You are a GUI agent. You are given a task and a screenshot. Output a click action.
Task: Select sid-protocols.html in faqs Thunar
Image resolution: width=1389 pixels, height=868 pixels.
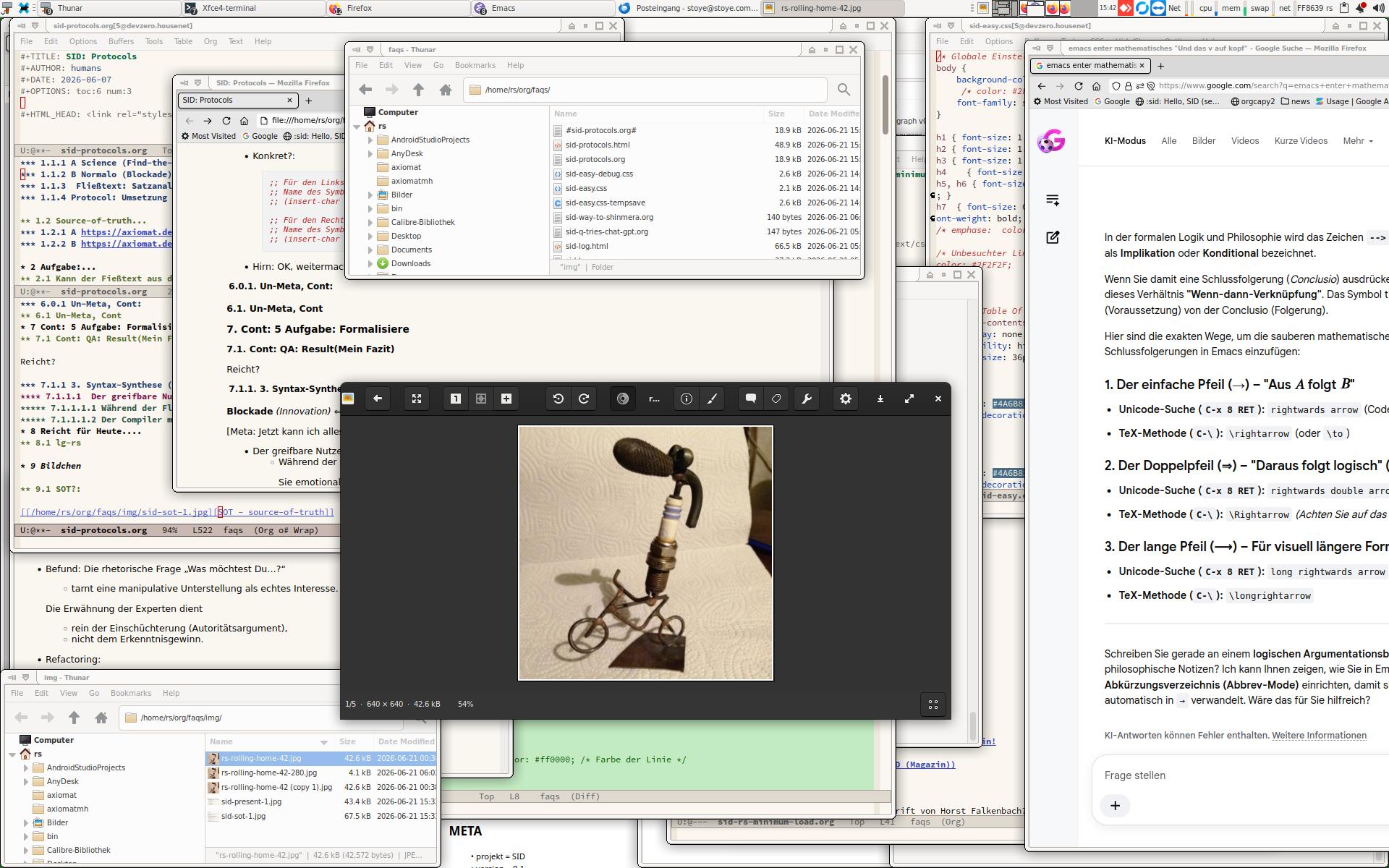598,145
